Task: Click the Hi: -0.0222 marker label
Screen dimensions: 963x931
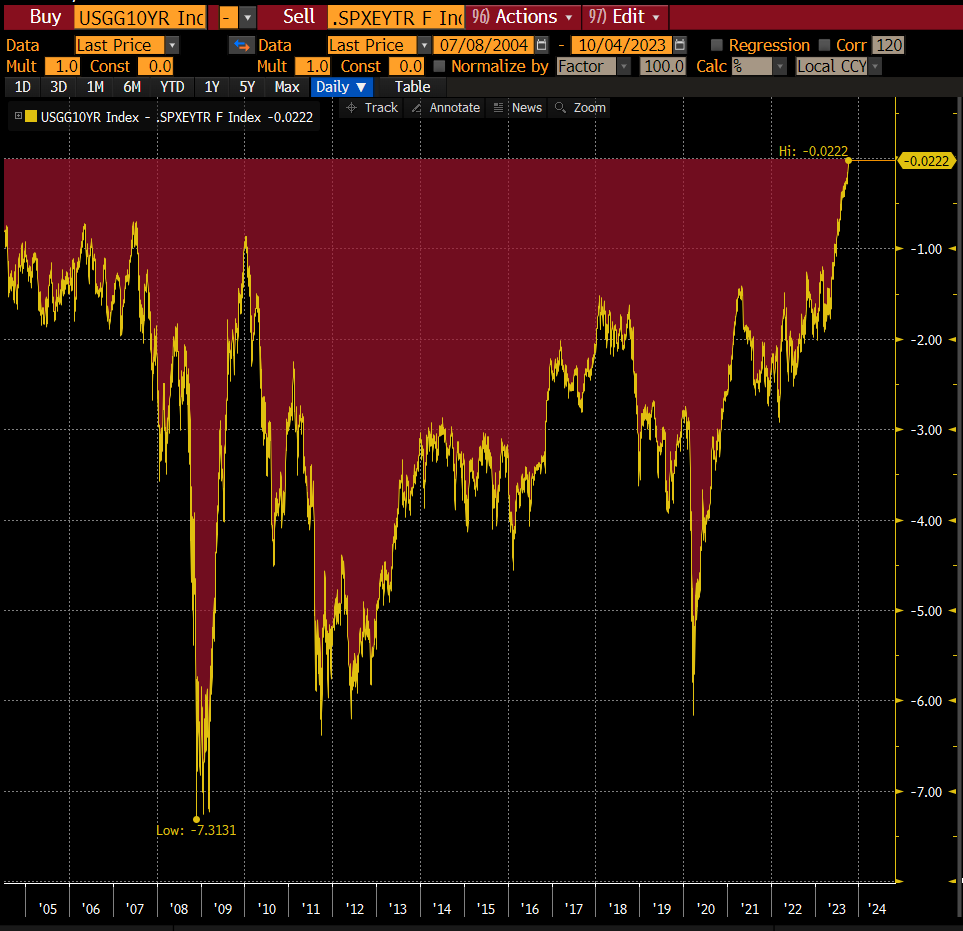Action: [x=813, y=151]
